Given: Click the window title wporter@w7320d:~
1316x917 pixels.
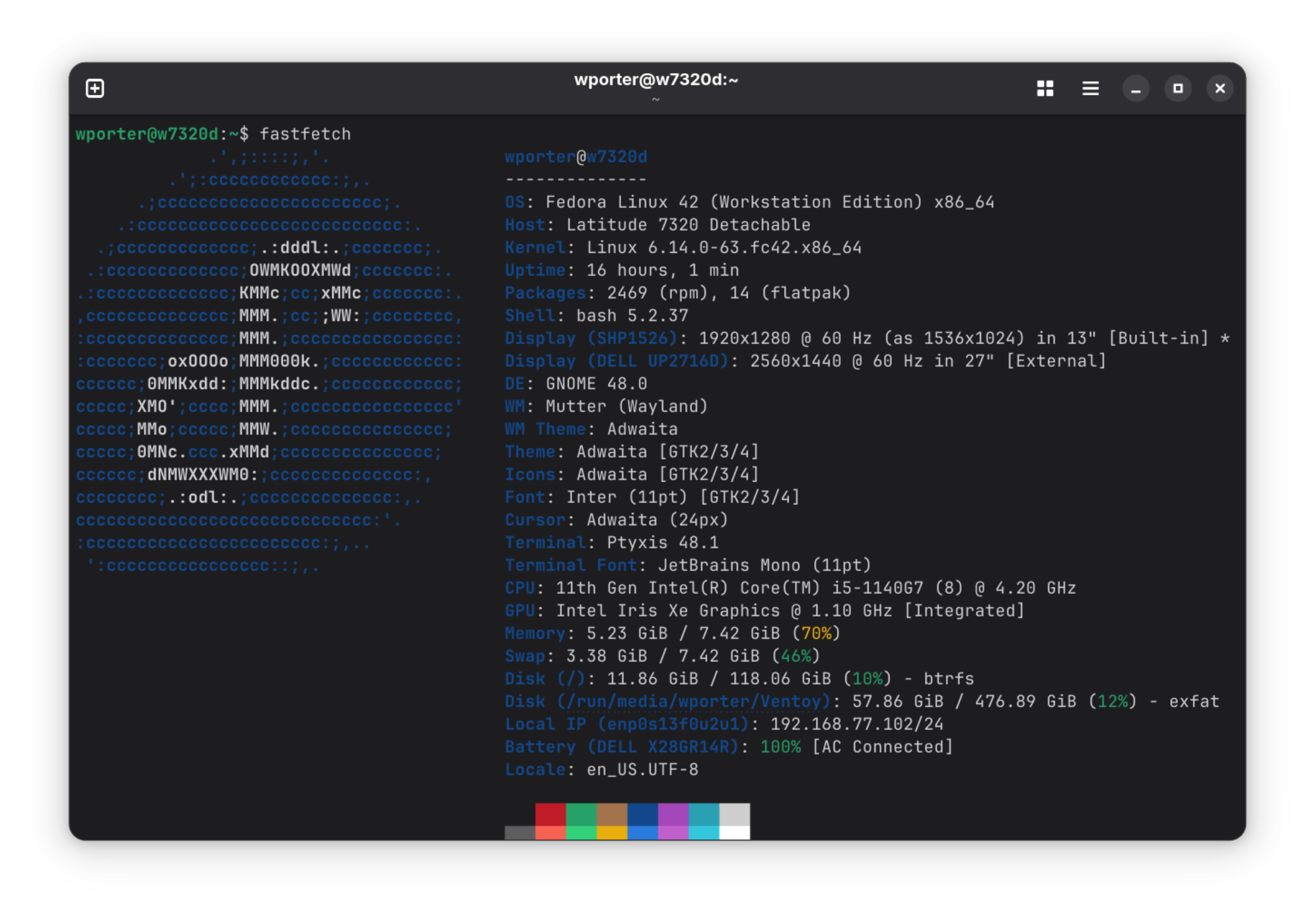Looking at the screenshot, I should pyautogui.click(x=656, y=79).
